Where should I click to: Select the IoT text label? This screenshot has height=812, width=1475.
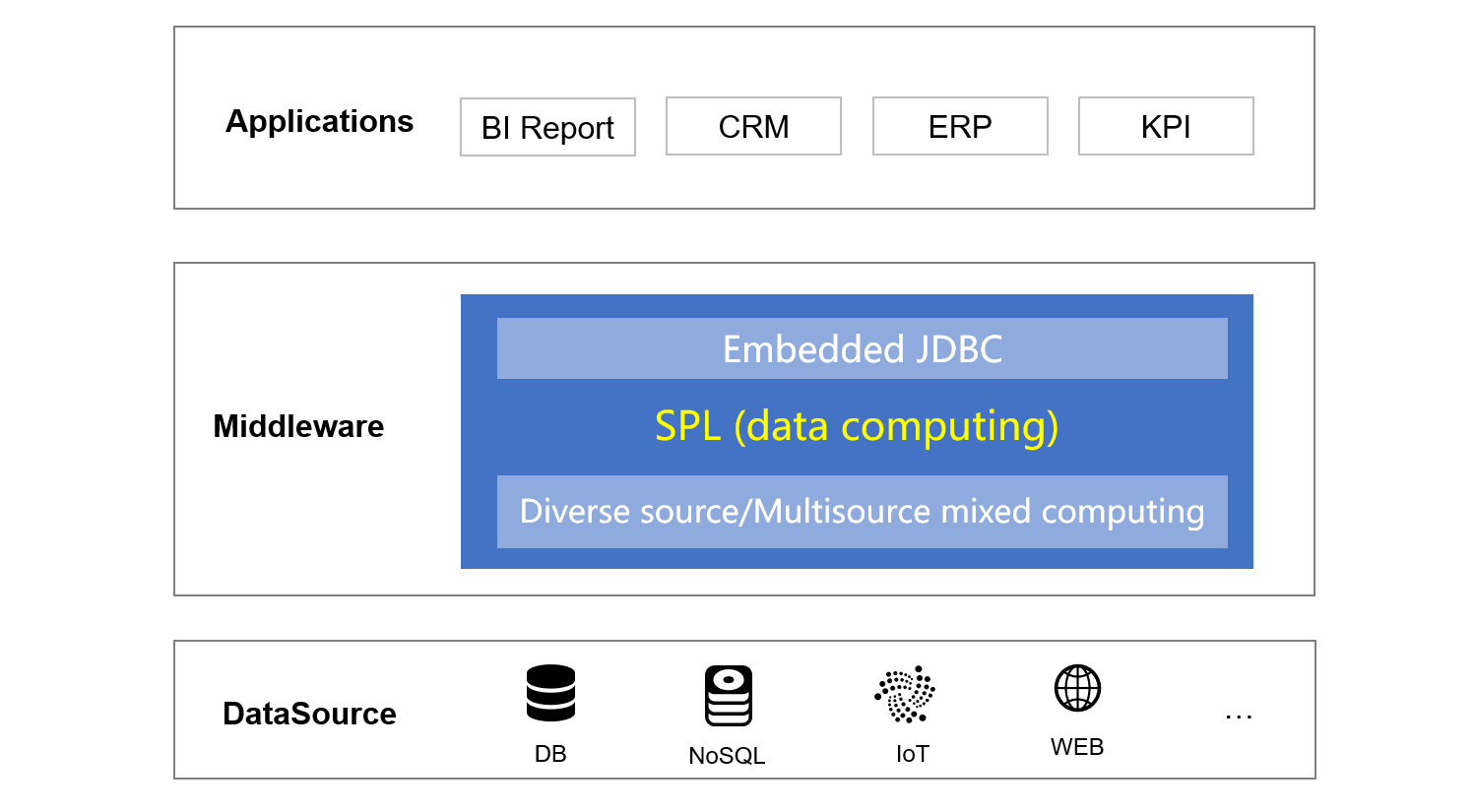pyautogui.click(x=912, y=754)
